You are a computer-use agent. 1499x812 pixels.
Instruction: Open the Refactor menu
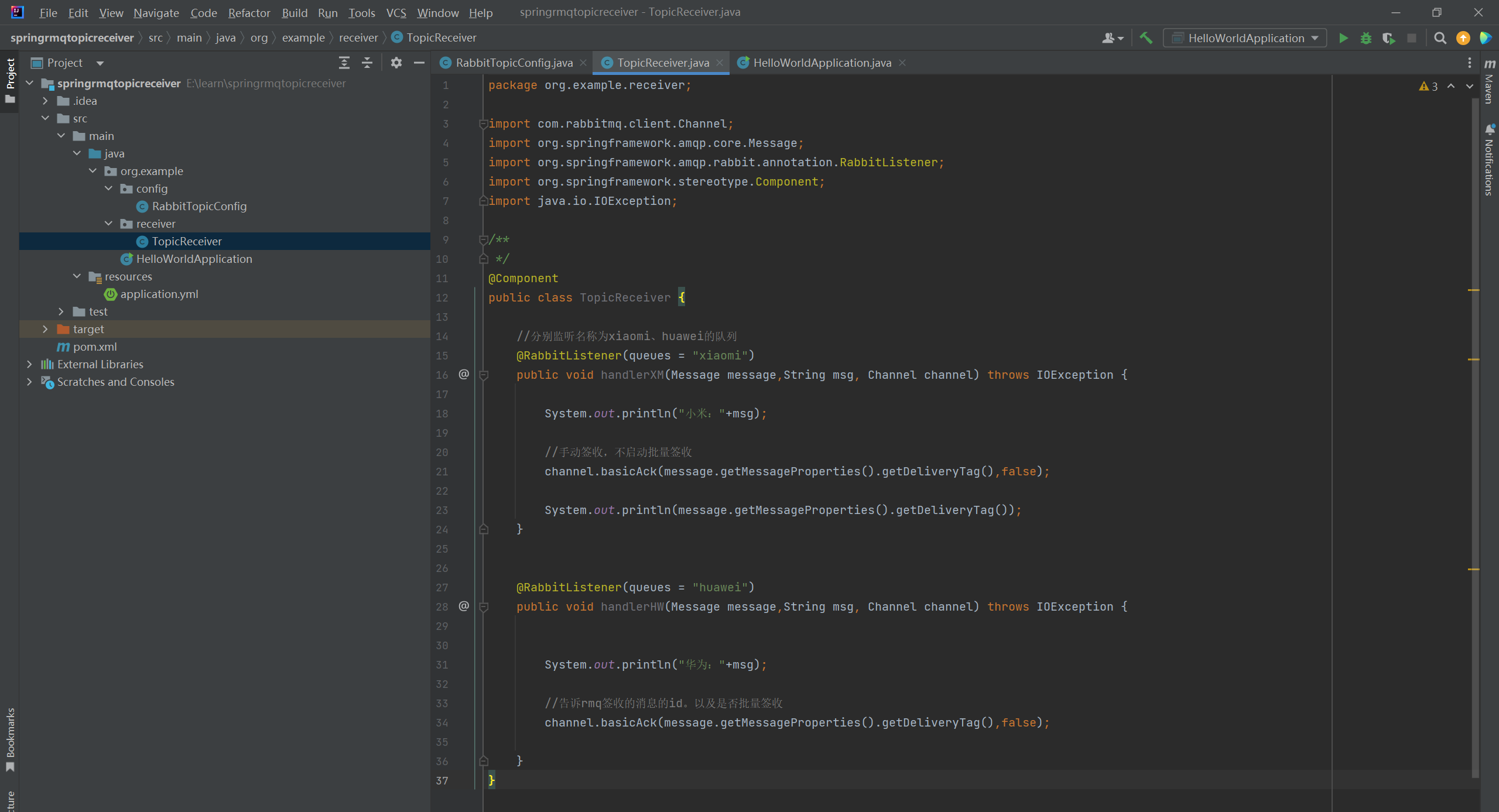(249, 12)
